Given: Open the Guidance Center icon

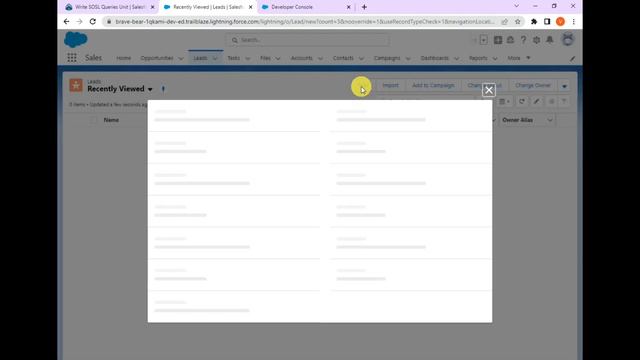Looking at the screenshot, I should click(x=511, y=40).
